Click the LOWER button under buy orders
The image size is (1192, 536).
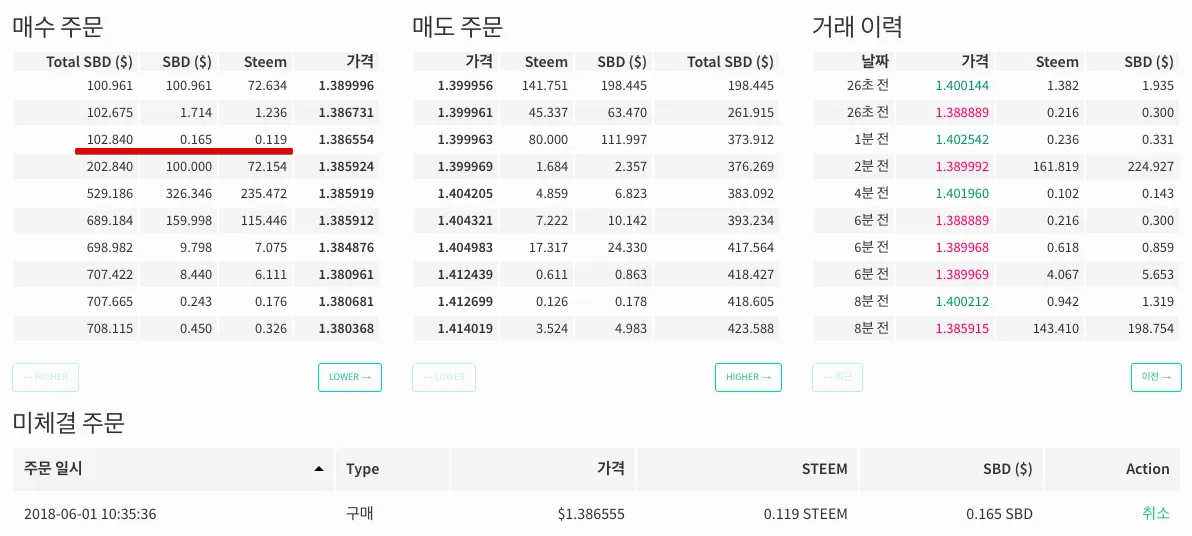click(x=349, y=377)
